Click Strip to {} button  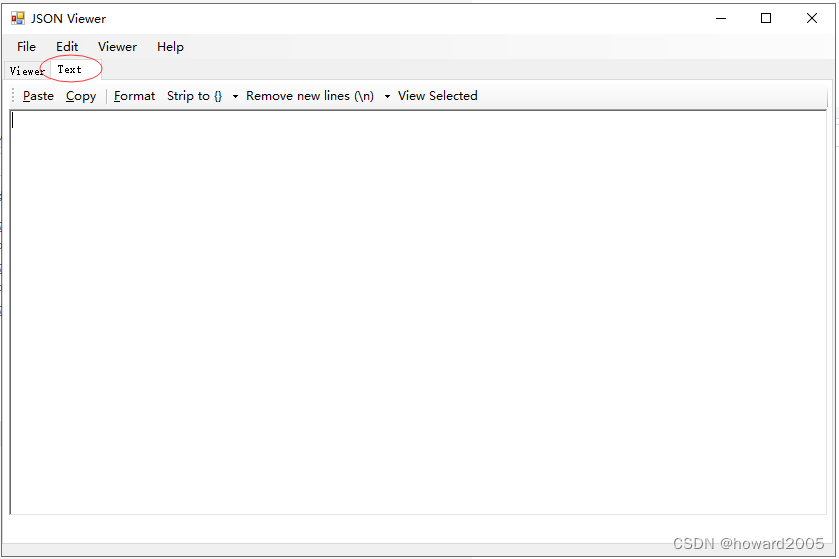[x=194, y=96]
